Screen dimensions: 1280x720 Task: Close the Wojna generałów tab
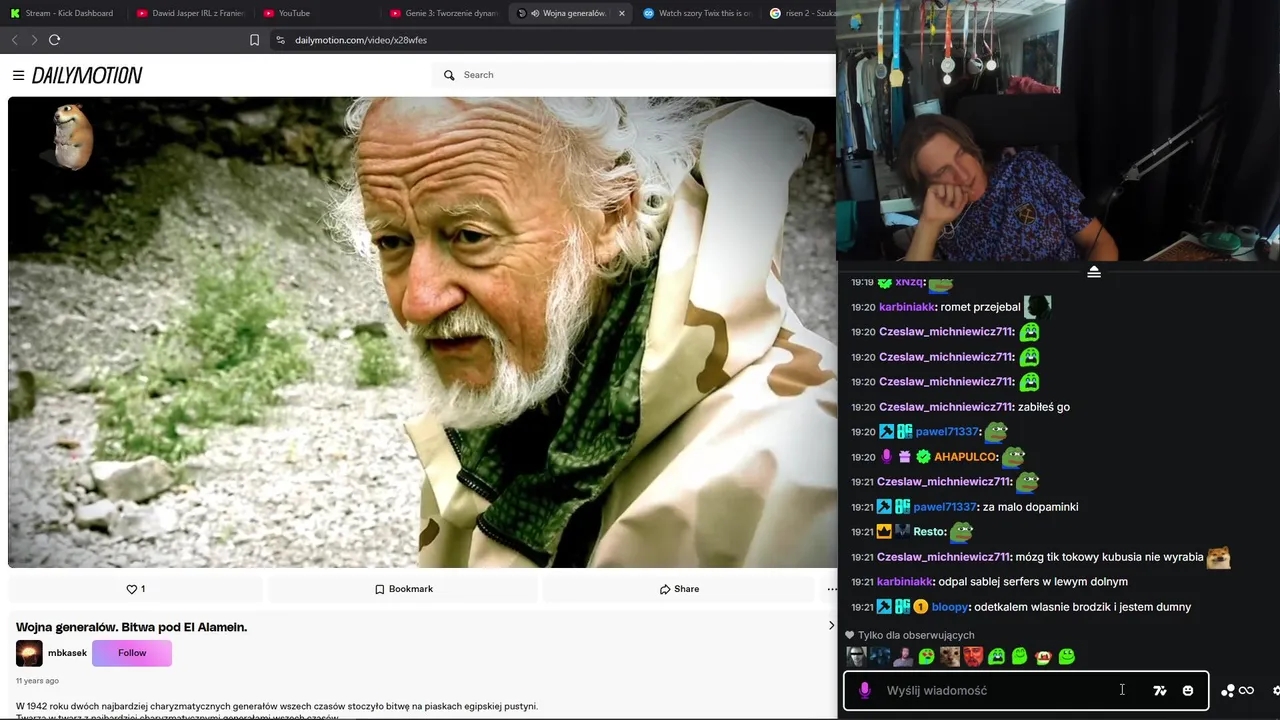(622, 13)
